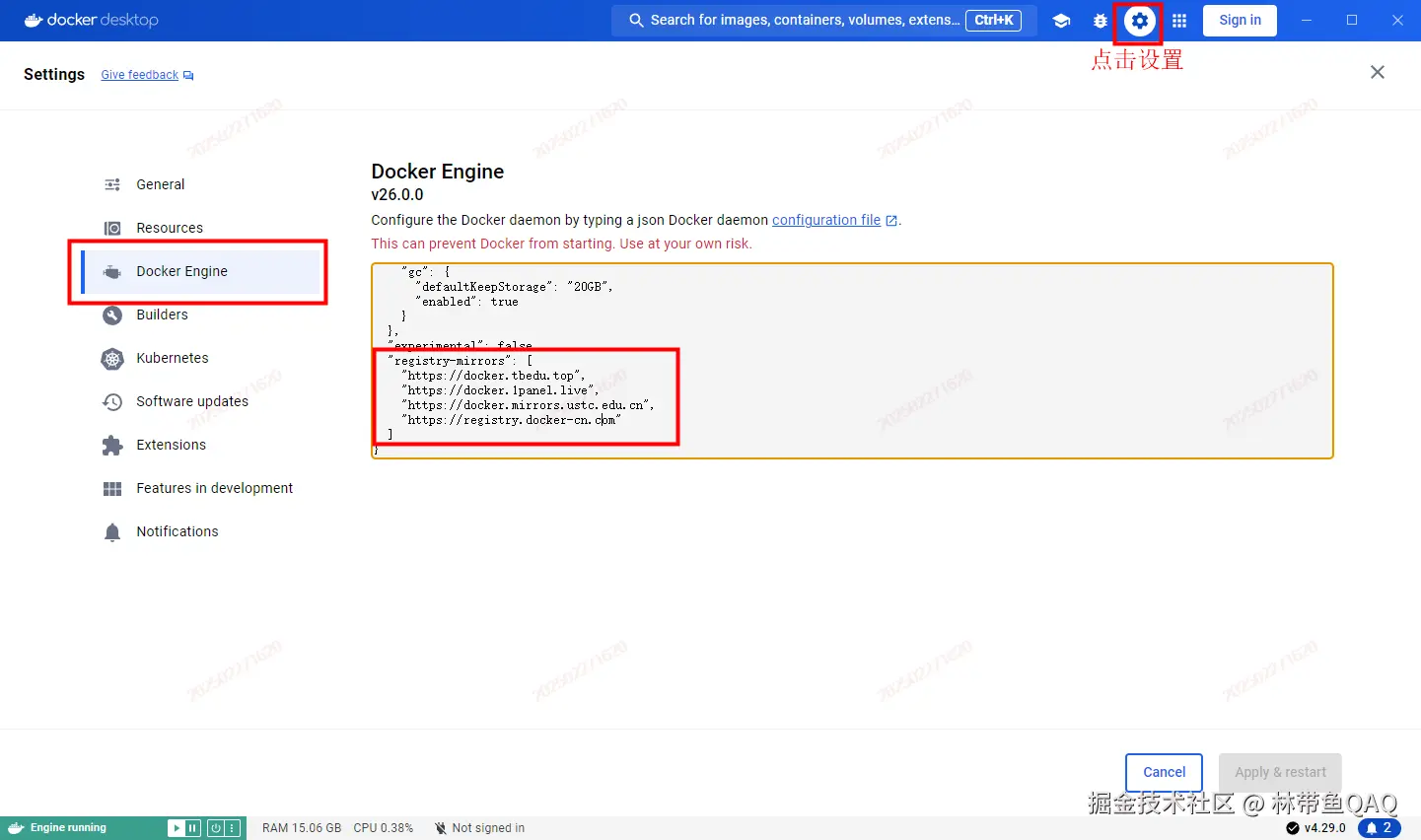Select the General sliders icon
This screenshot has height=840, width=1421.
coord(112,184)
